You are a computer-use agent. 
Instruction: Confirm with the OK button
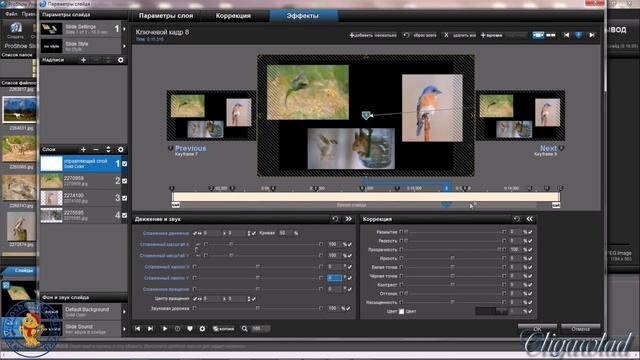click(537, 328)
